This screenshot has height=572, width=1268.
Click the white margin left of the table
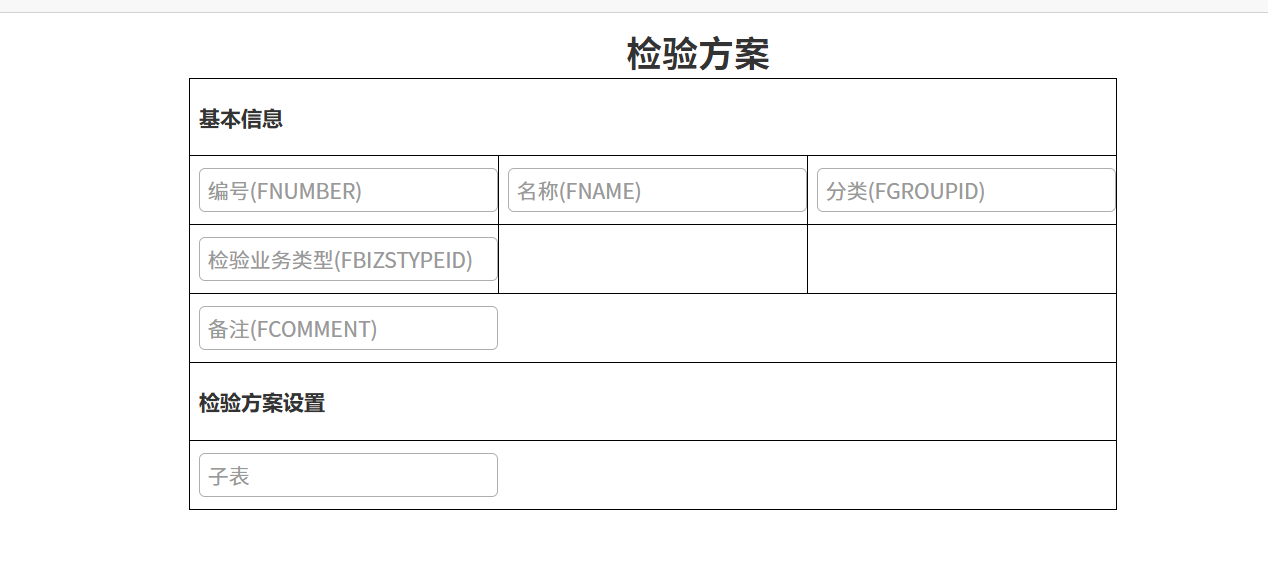coord(95,300)
